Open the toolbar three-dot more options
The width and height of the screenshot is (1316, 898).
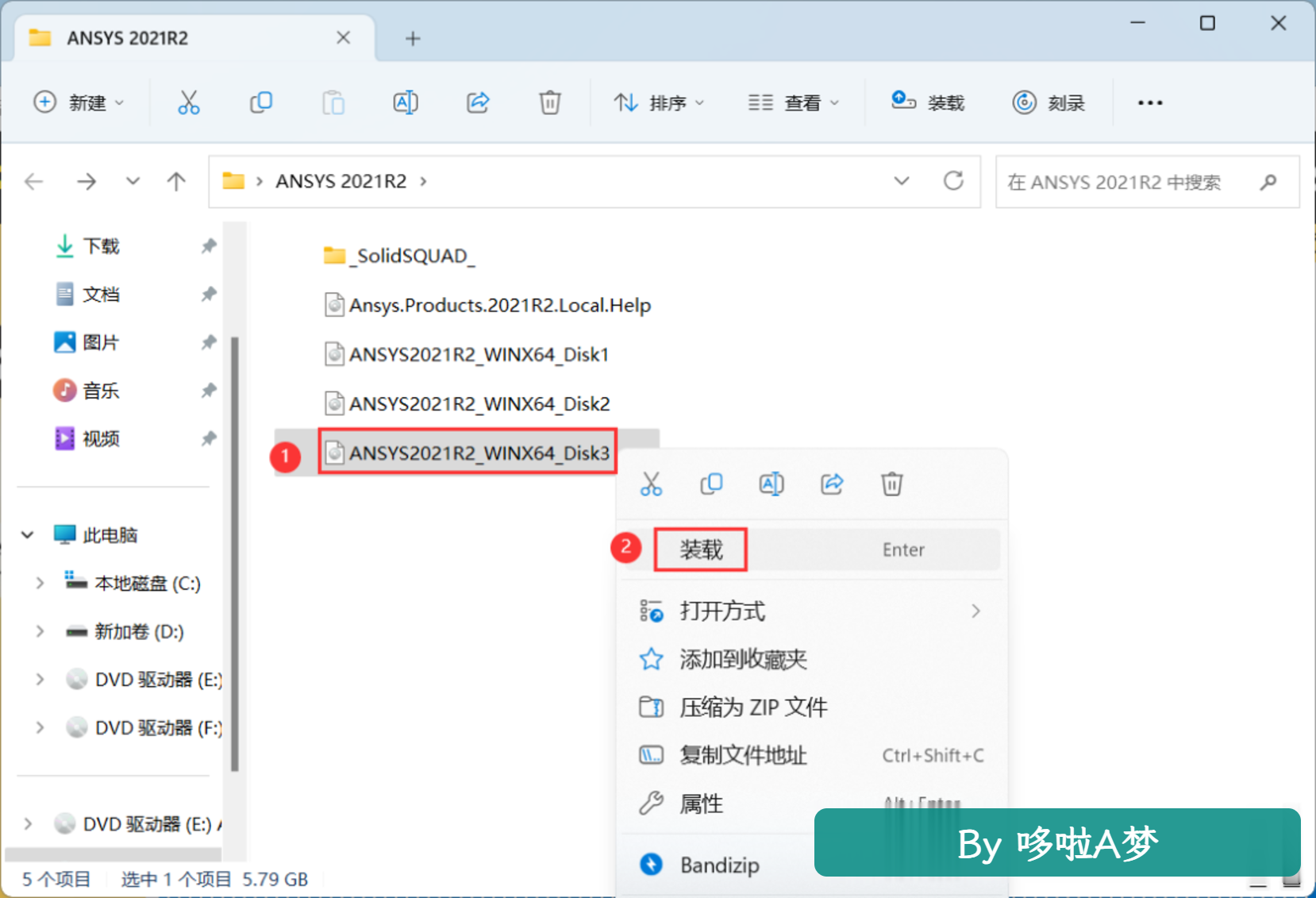click(x=1150, y=102)
